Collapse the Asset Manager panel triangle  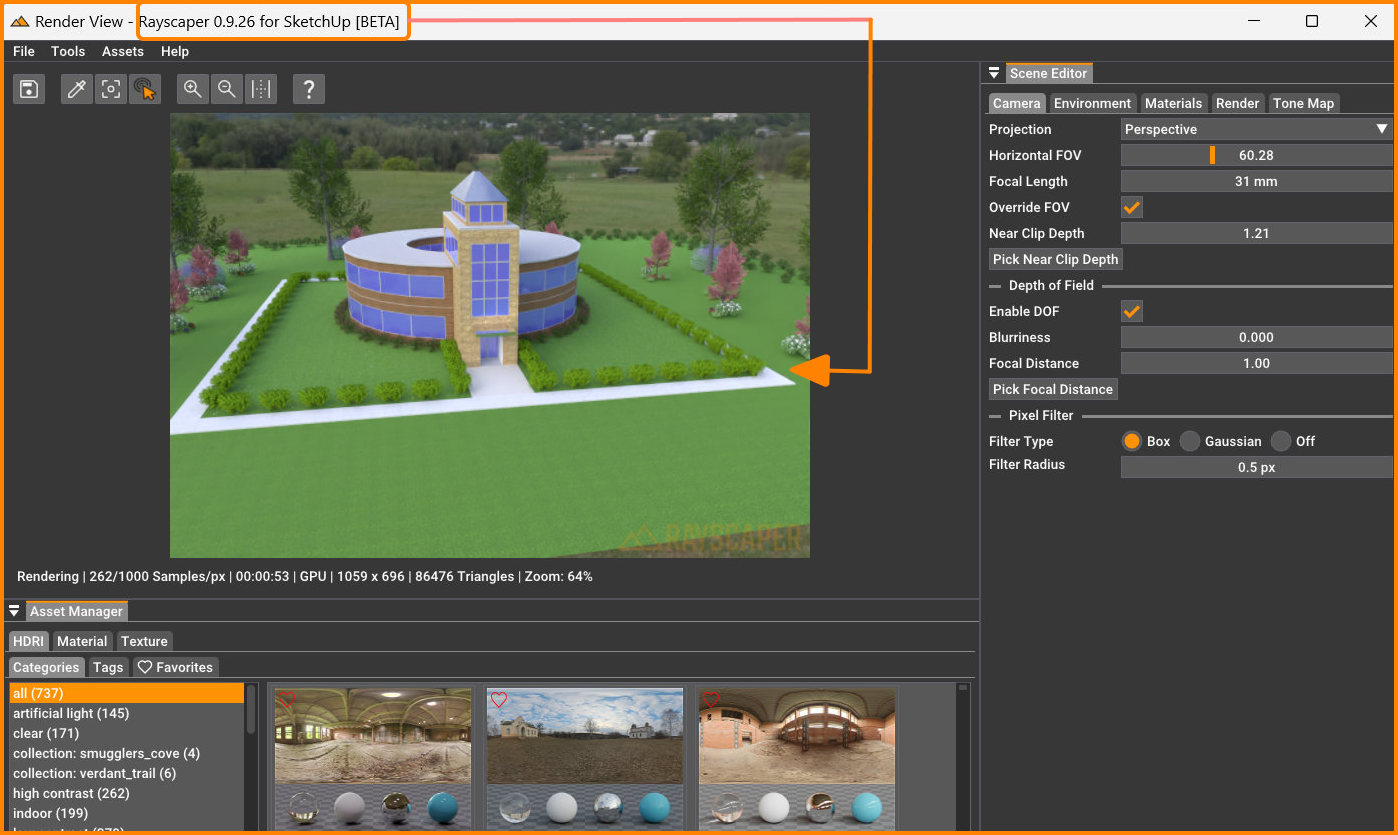pyautogui.click(x=14, y=611)
